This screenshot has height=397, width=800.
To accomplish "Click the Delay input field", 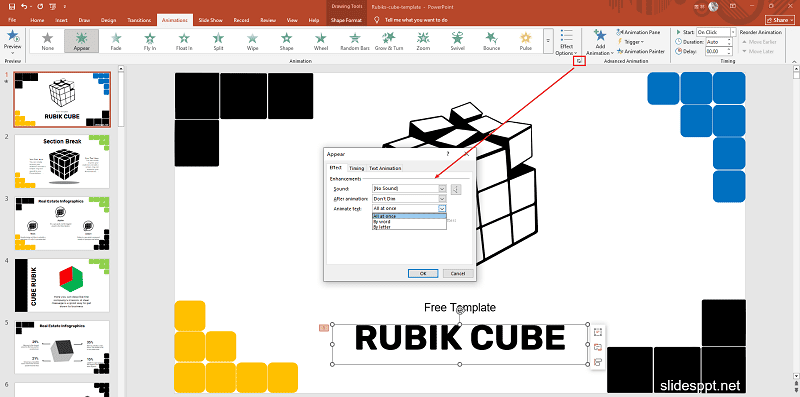I will pyautogui.click(x=720, y=52).
